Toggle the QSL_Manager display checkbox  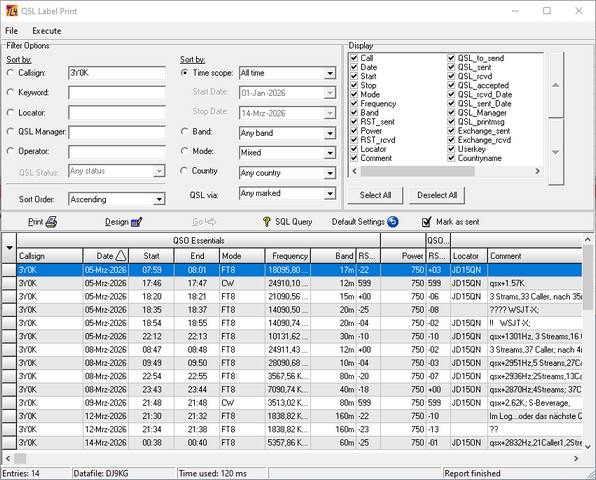point(451,112)
